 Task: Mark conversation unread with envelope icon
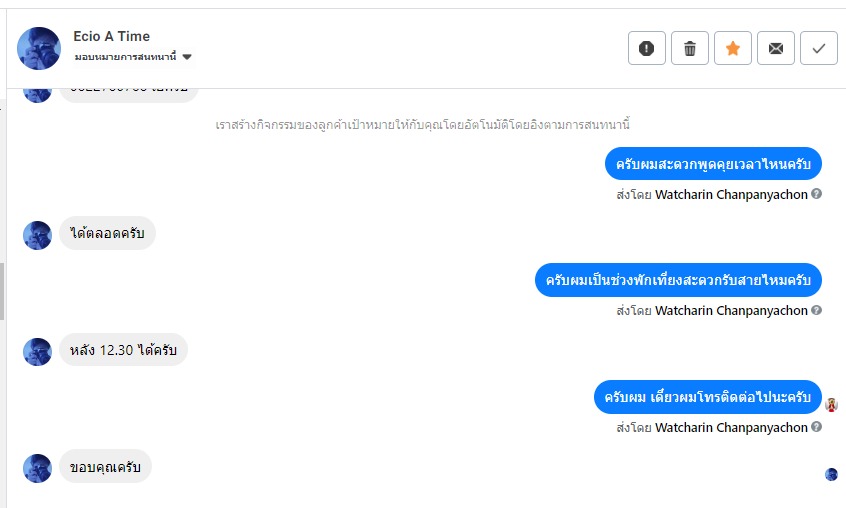776,48
